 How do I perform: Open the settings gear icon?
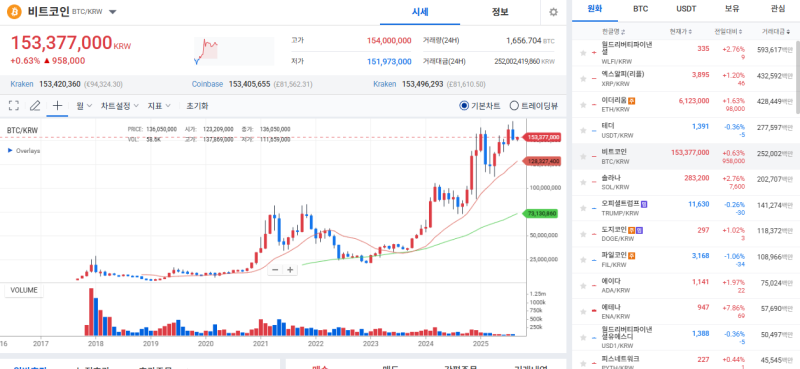click(x=553, y=12)
